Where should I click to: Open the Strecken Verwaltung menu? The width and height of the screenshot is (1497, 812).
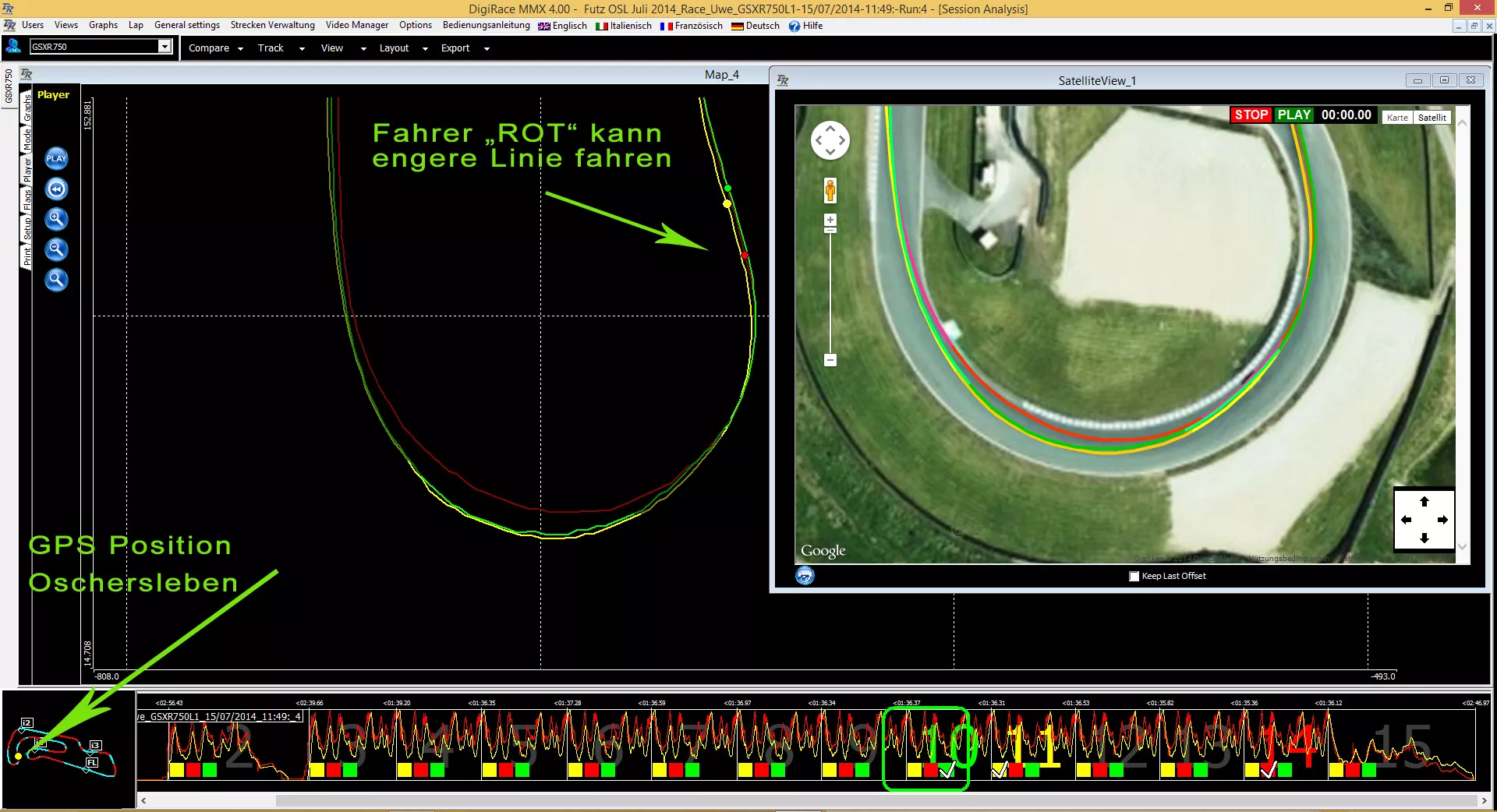coord(273,25)
